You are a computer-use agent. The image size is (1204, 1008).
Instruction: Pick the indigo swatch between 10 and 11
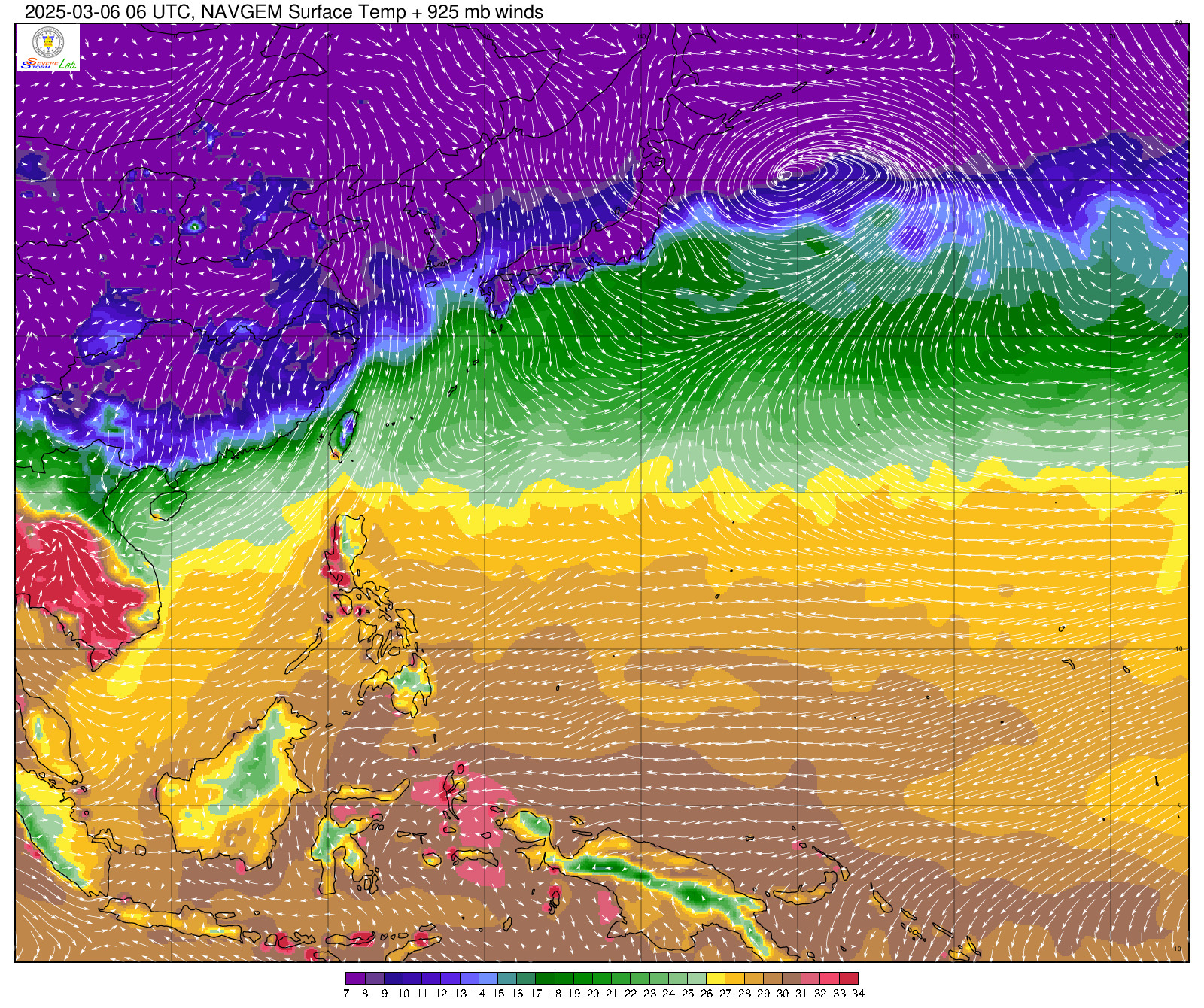[412, 979]
